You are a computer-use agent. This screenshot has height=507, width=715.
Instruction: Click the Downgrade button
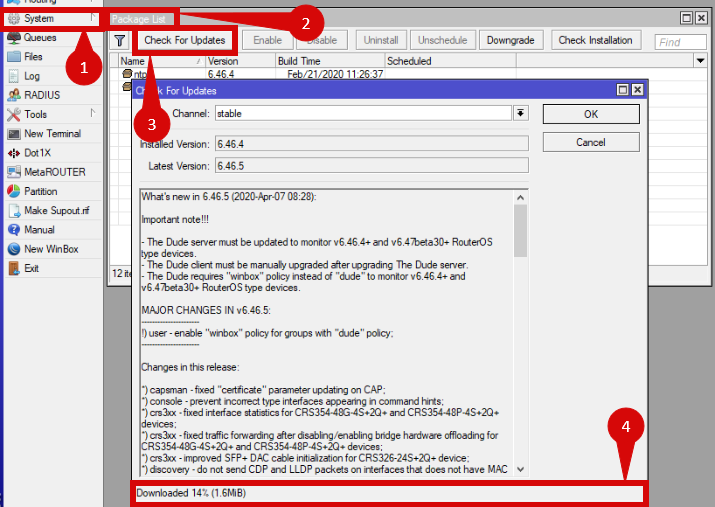[x=511, y=40]
